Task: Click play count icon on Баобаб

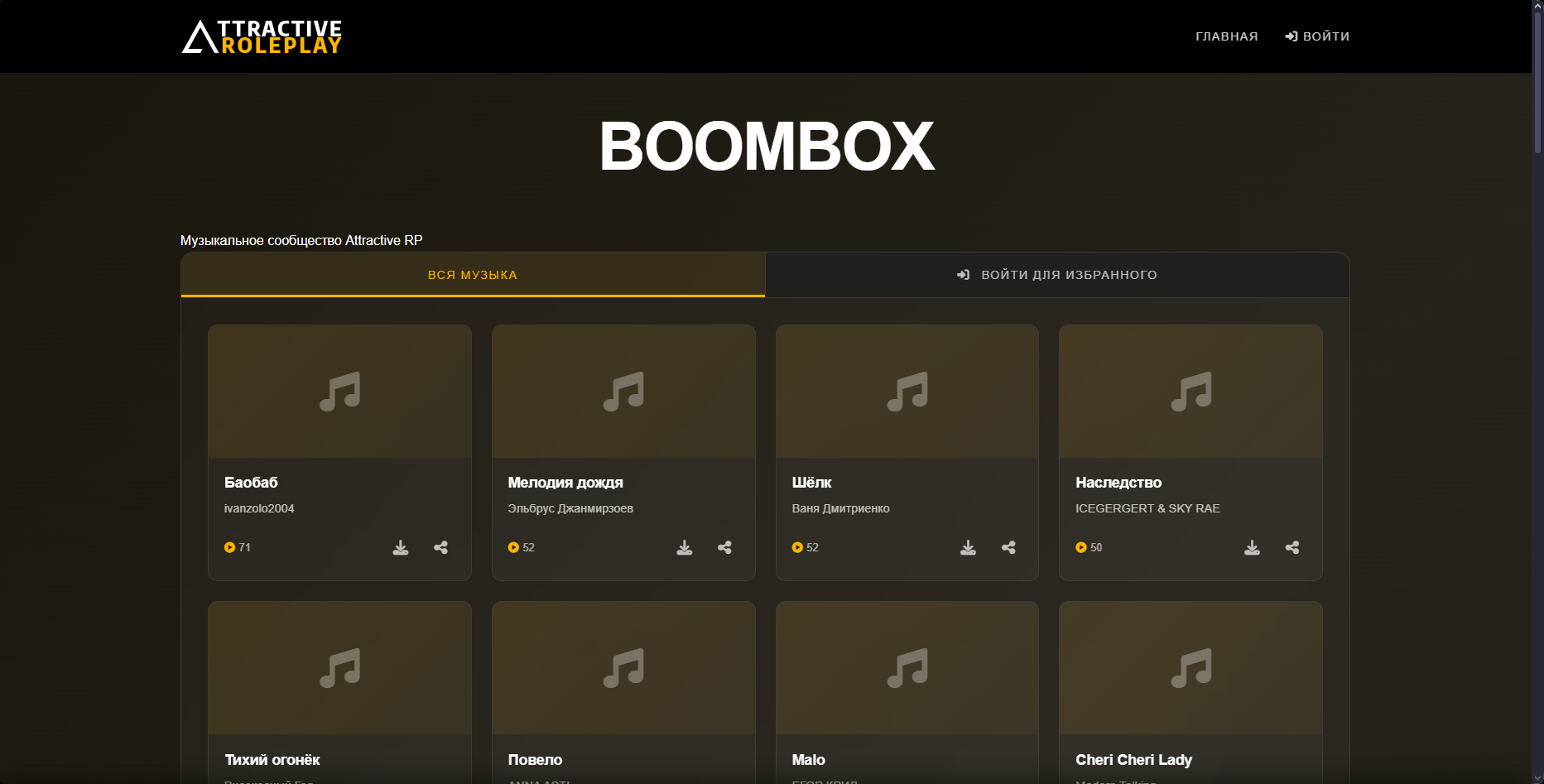Action: [230, 547]
